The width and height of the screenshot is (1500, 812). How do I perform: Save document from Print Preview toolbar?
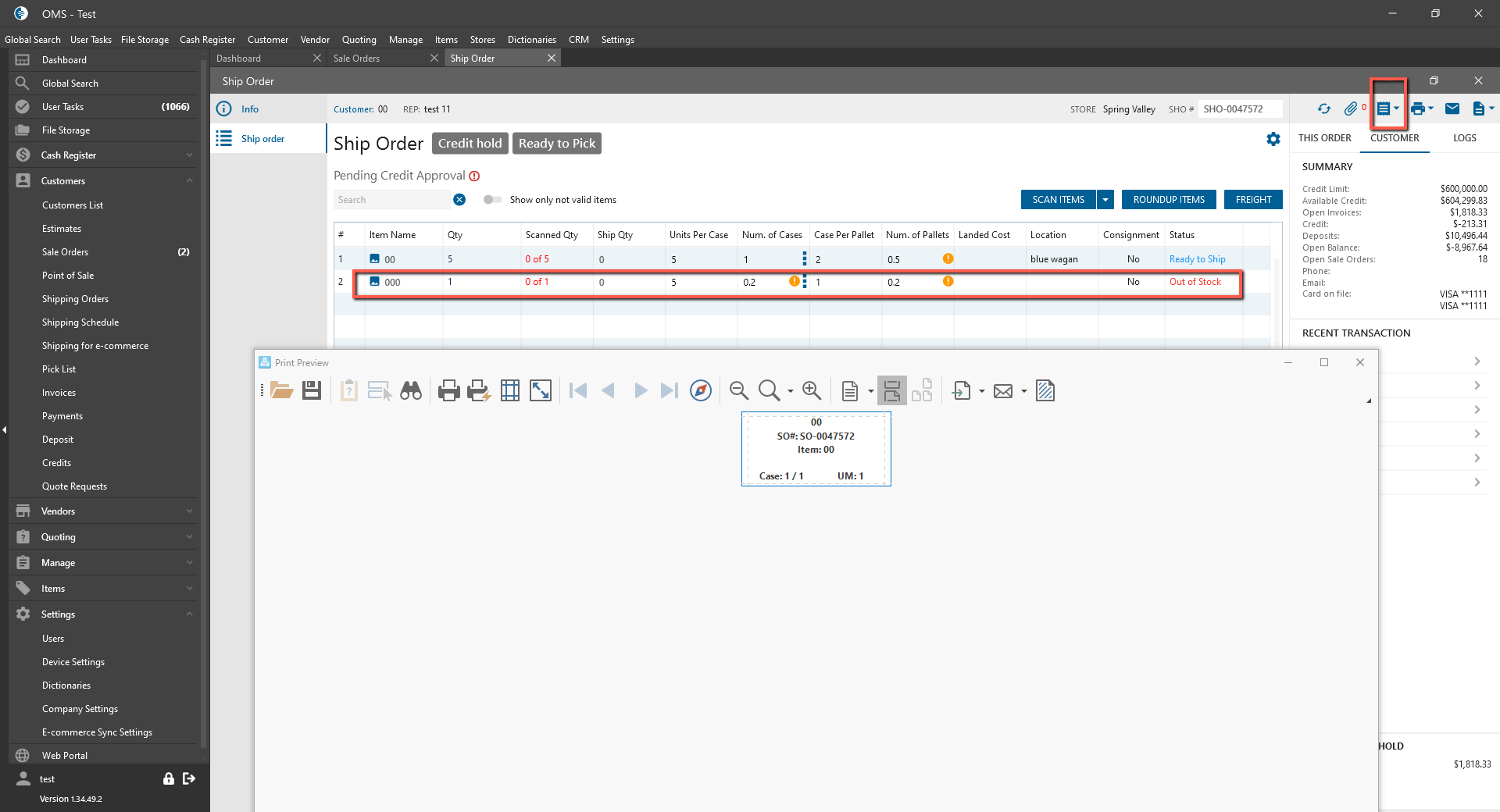pos(312,390)
